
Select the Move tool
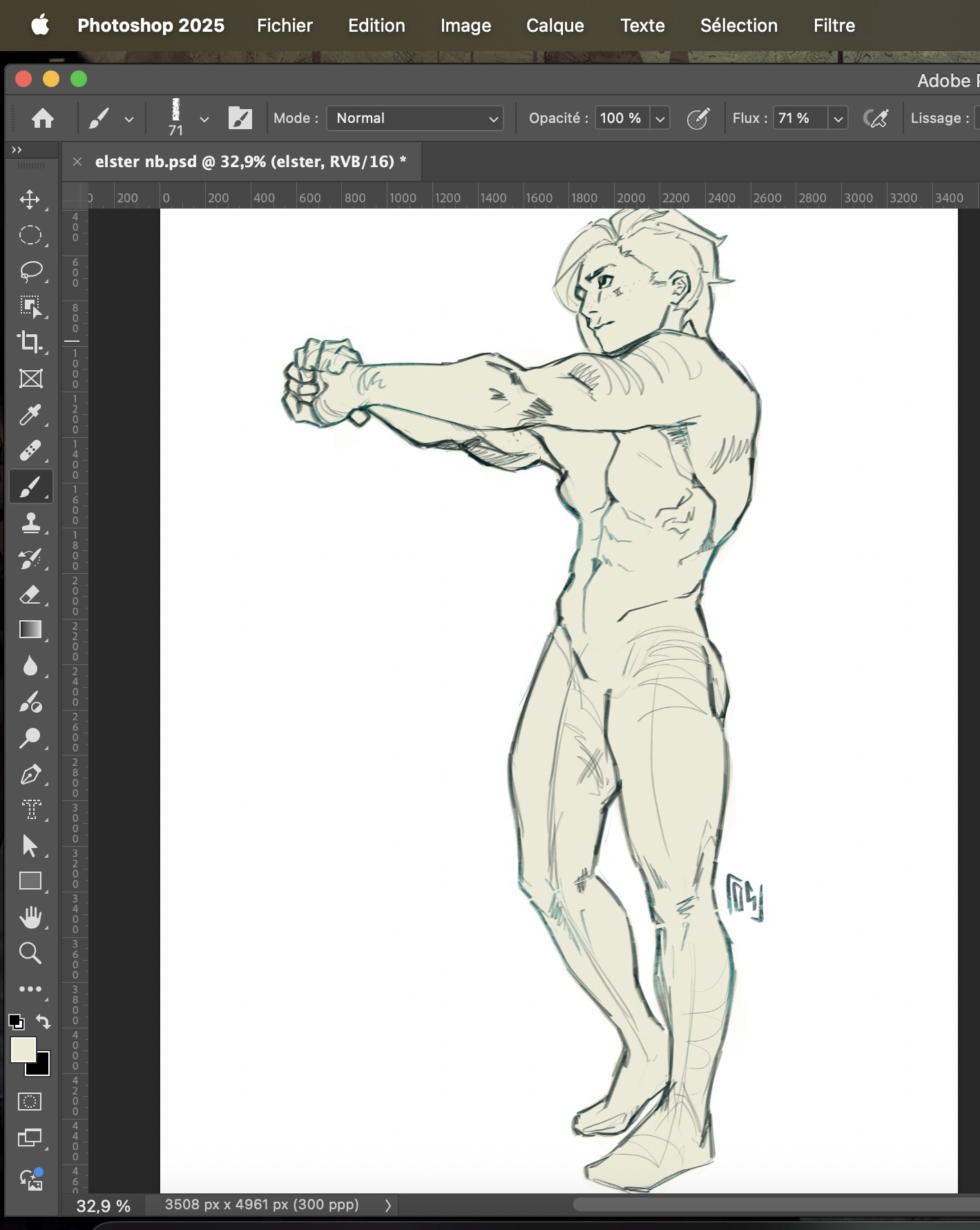[x=30, y=200]
